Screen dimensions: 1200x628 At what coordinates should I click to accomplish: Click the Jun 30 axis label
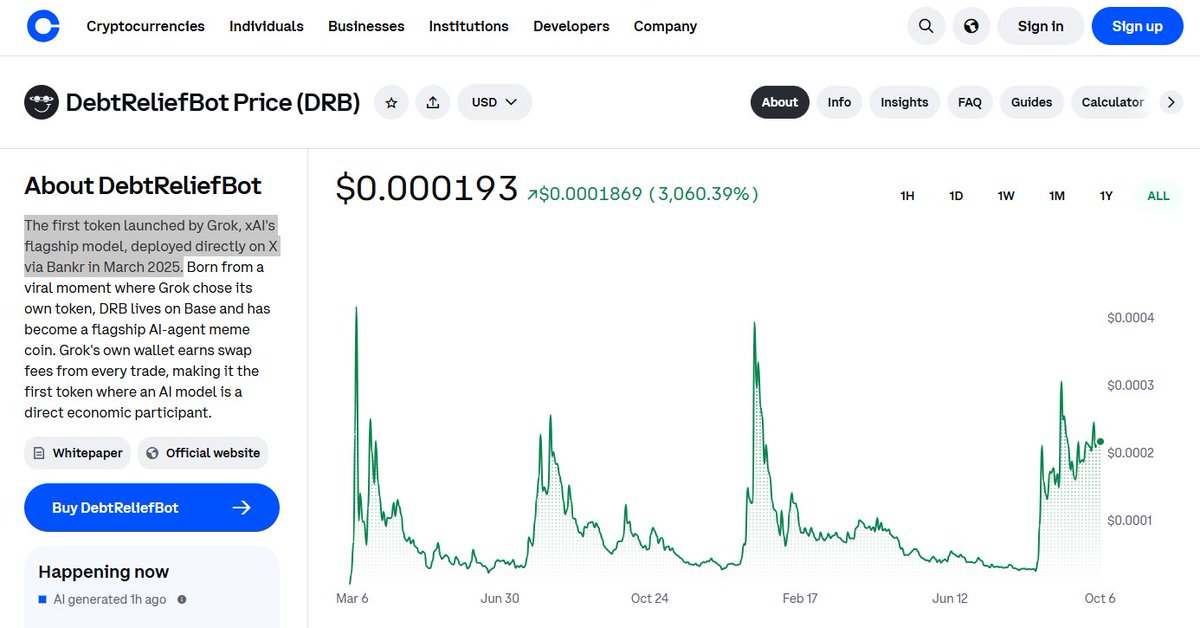tap(499, 598)
